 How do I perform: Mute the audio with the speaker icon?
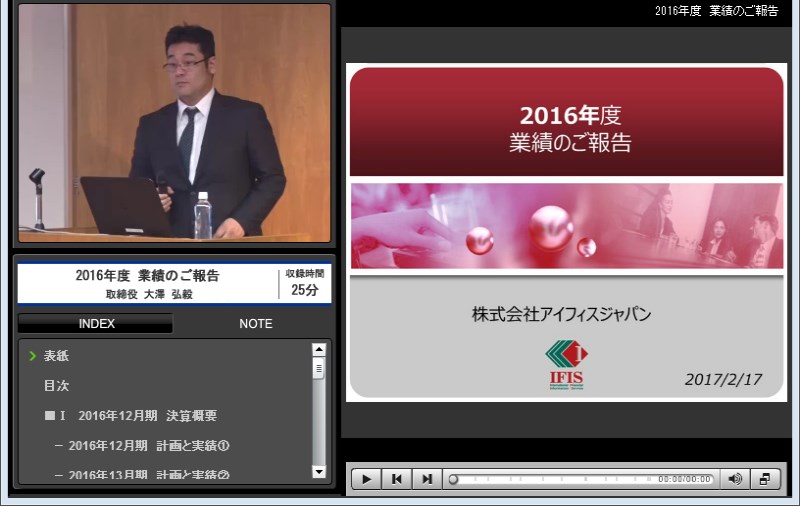pyautogui.click(x=735, y=479)
